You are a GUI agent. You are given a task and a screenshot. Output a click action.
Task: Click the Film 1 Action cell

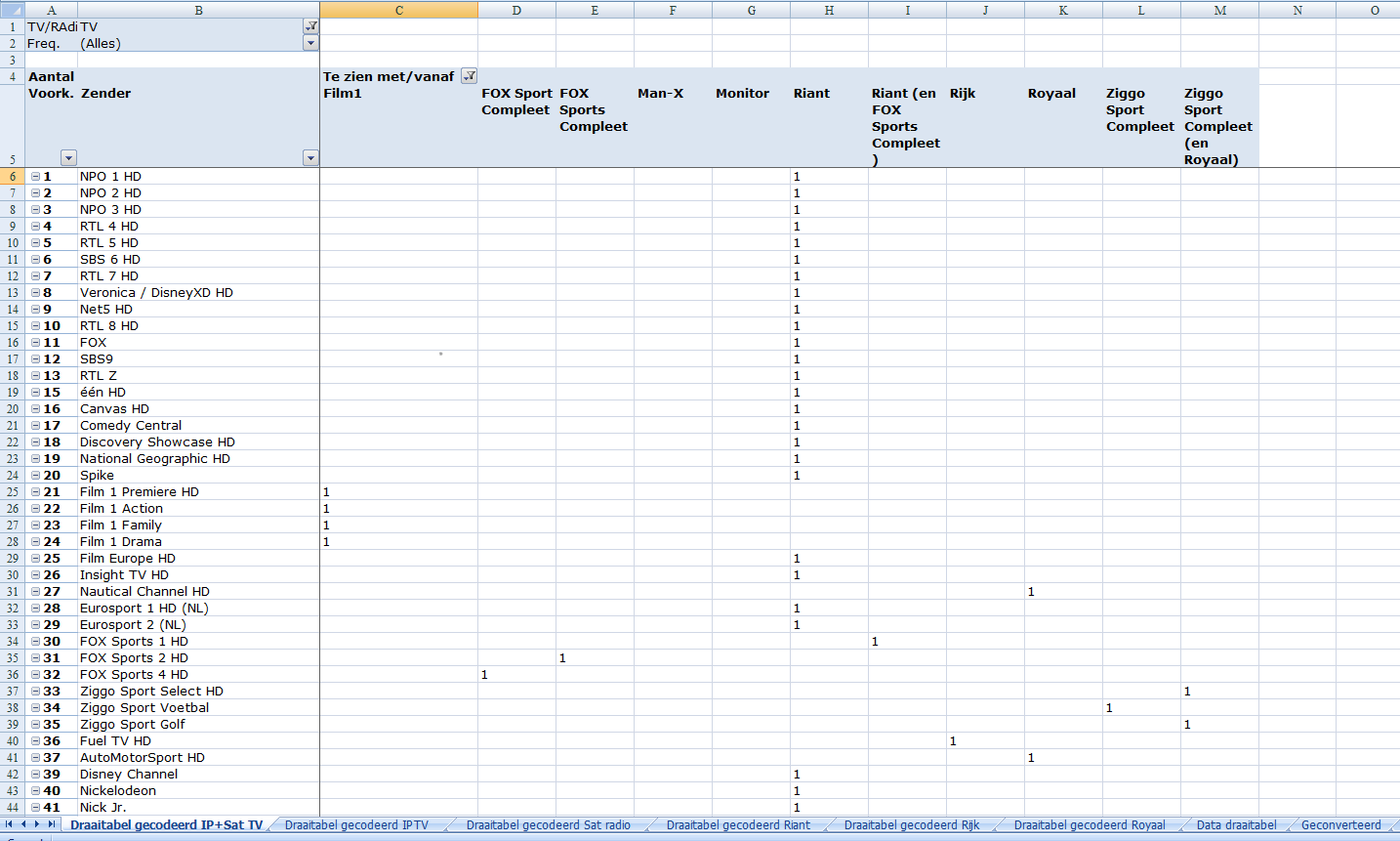[x=198, y=509]
